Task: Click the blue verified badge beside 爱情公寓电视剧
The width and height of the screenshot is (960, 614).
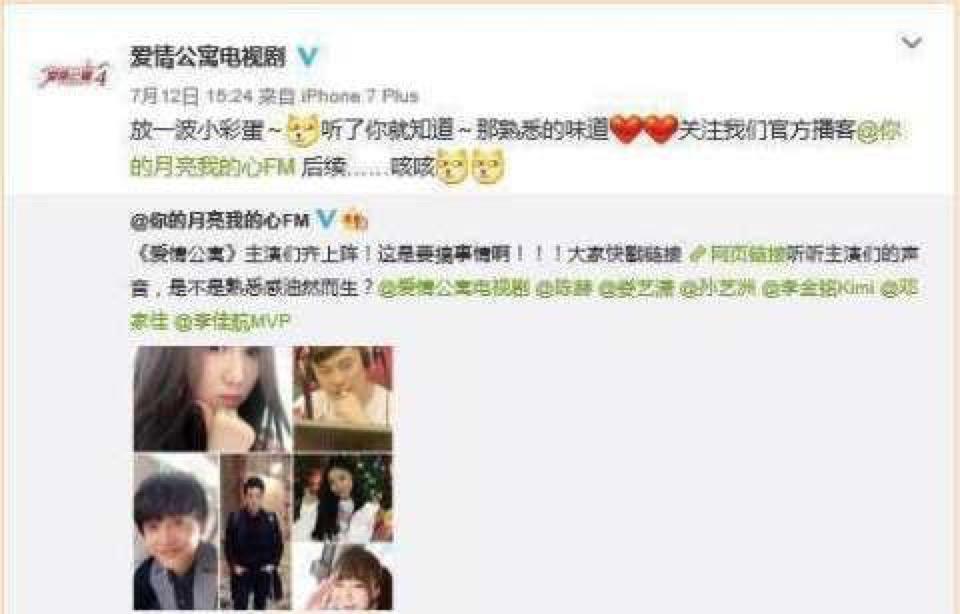Action: [x=308, y=57]
